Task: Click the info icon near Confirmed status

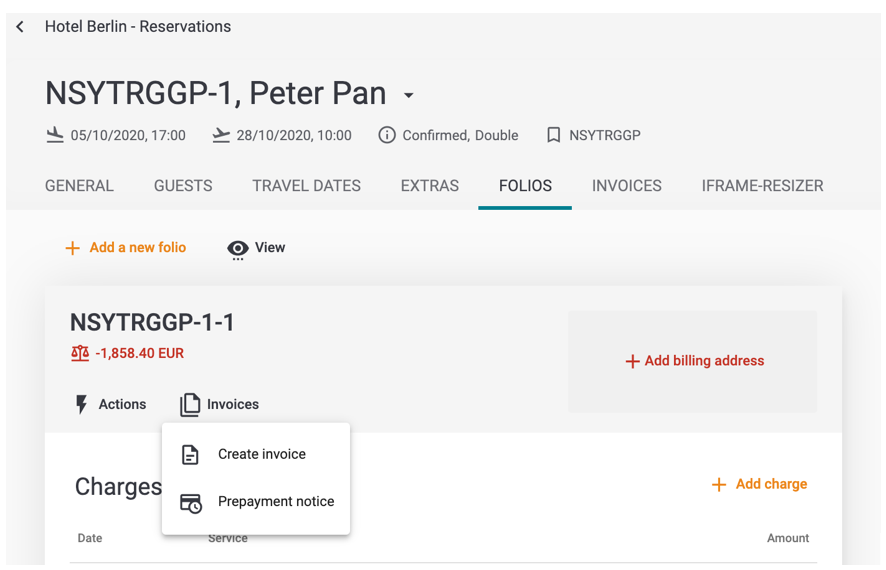Action: coord(387,135)
